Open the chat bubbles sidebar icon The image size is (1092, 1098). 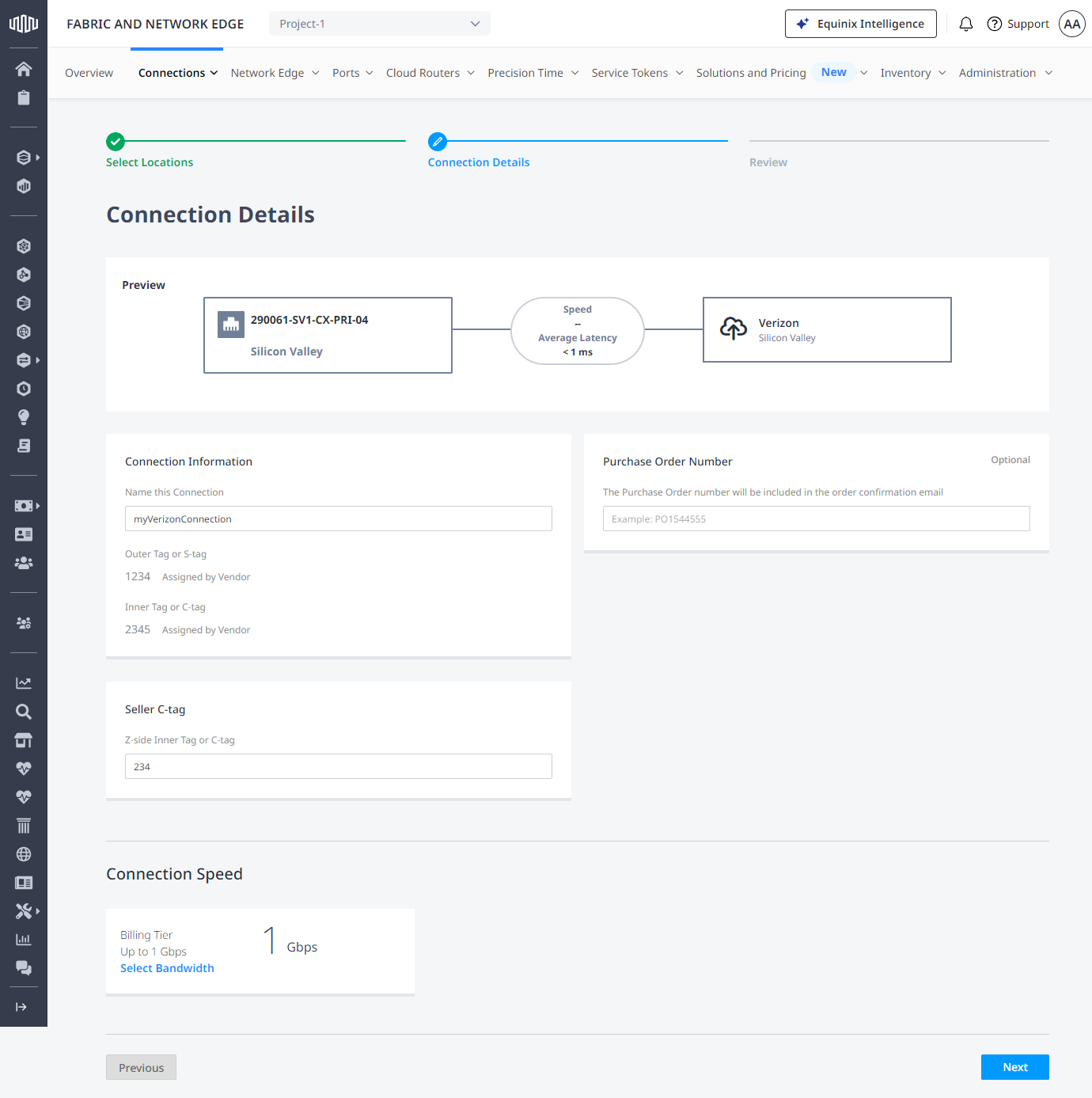(x=24, y=968)
